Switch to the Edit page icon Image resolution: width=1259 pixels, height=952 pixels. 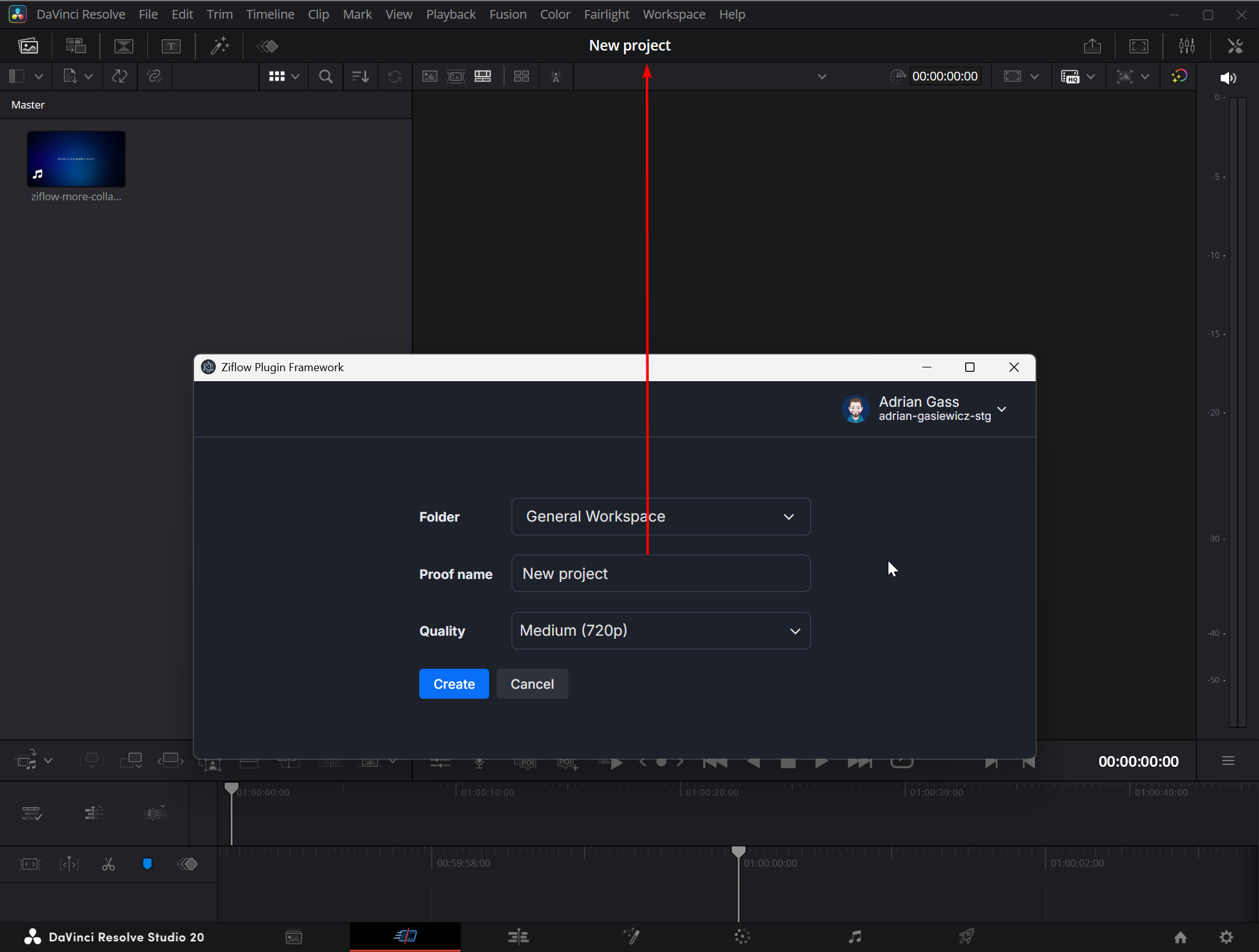tap(518, 937)
